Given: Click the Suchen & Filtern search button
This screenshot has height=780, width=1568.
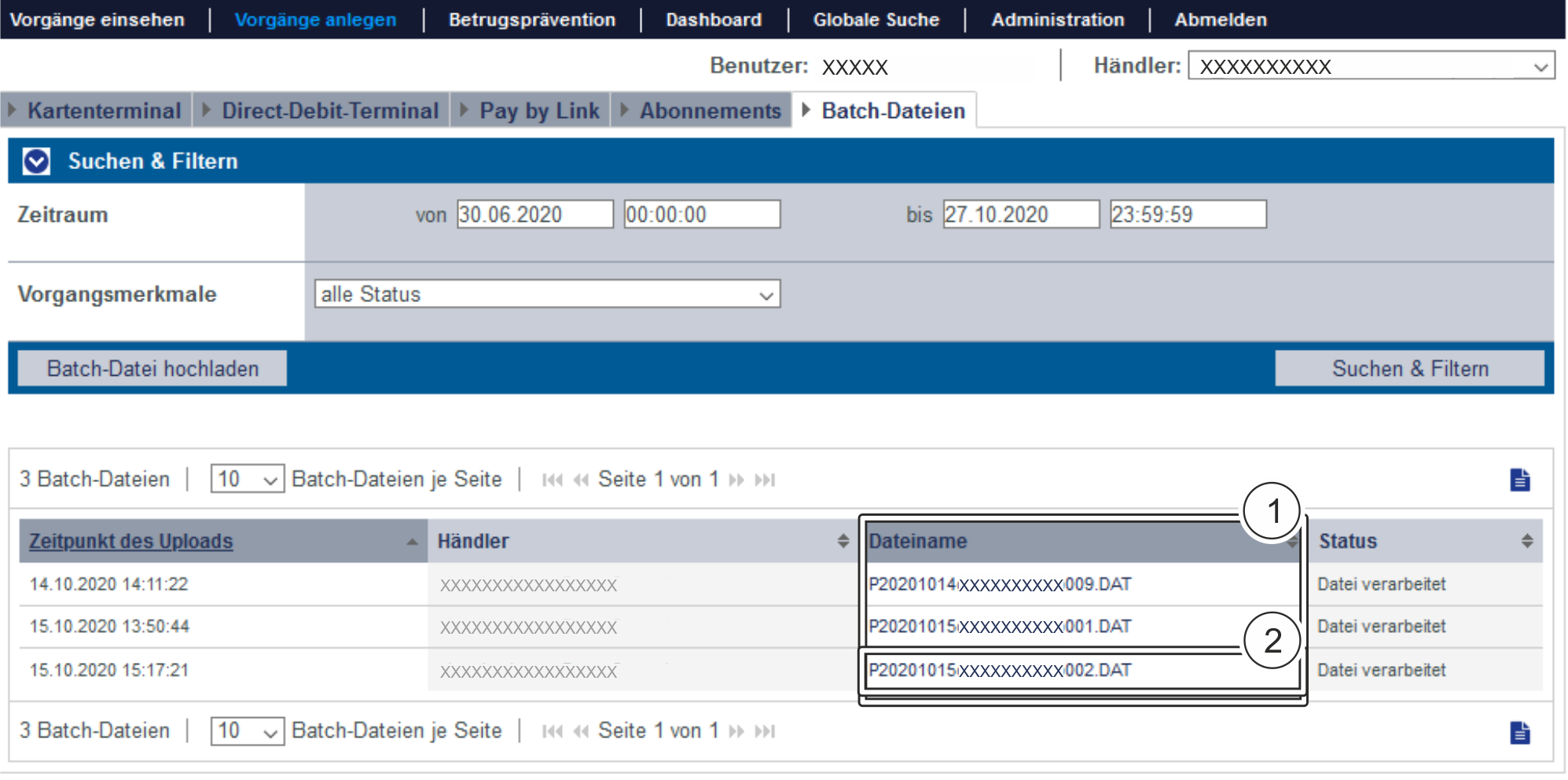Looking at the screenshot, I should pyautogui.click(x=1409, y=369).
